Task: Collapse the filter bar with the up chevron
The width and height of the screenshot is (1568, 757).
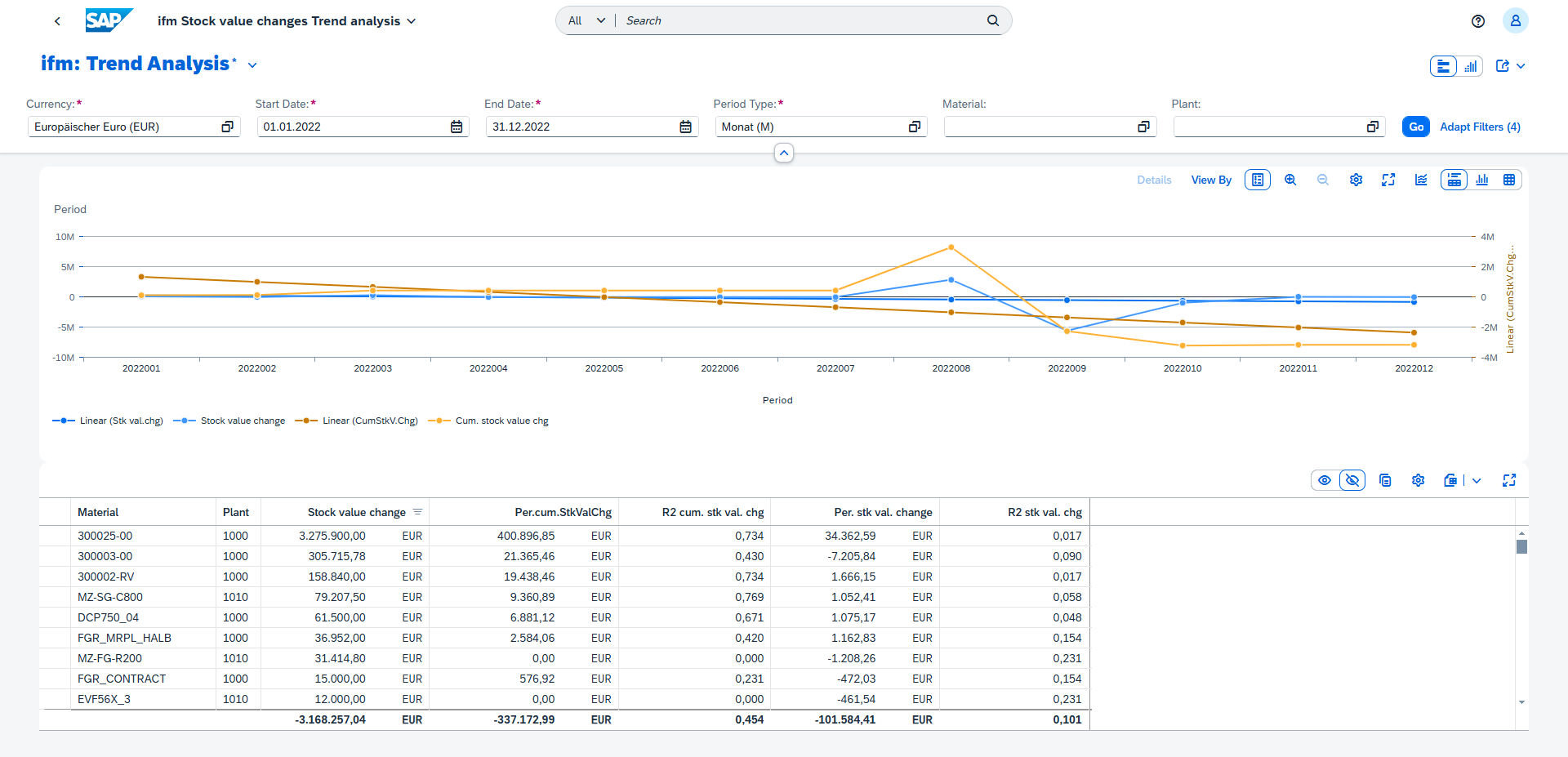Action: (x=784, y=153)
